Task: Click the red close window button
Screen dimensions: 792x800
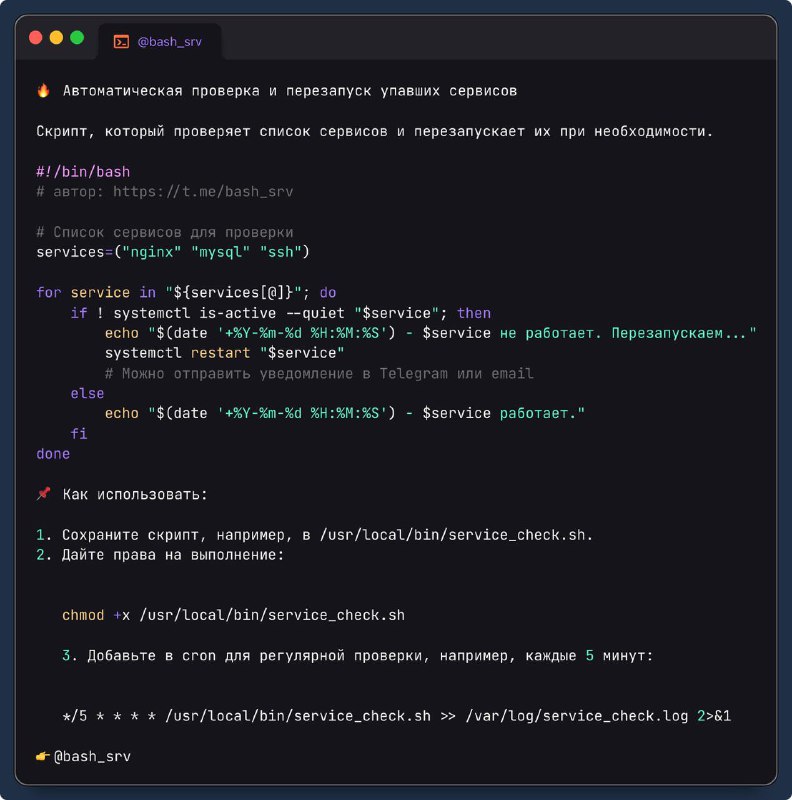Action: pos(36,38)
